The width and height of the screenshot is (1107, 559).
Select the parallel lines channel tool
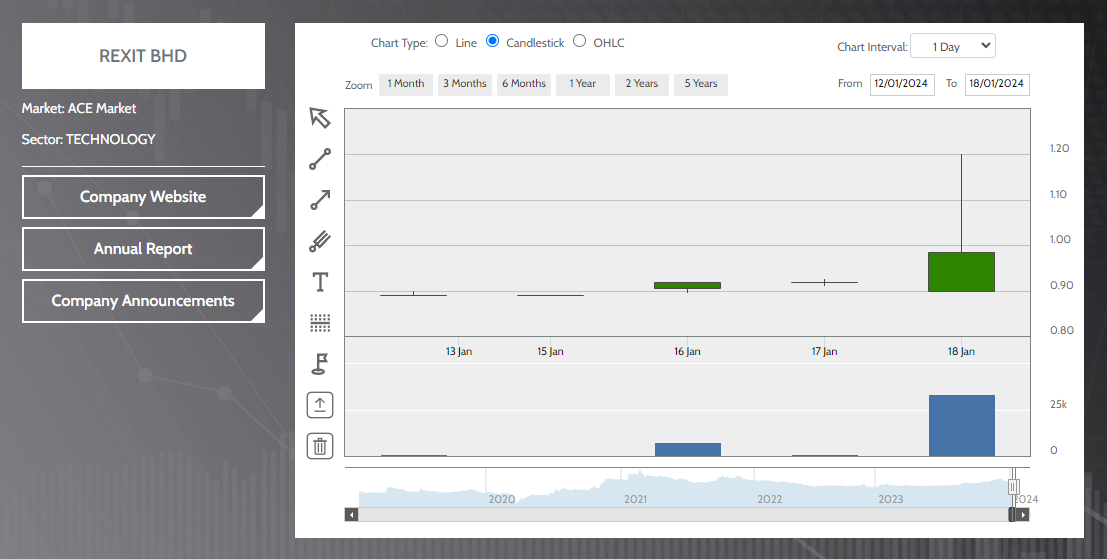tap(320, 241)
